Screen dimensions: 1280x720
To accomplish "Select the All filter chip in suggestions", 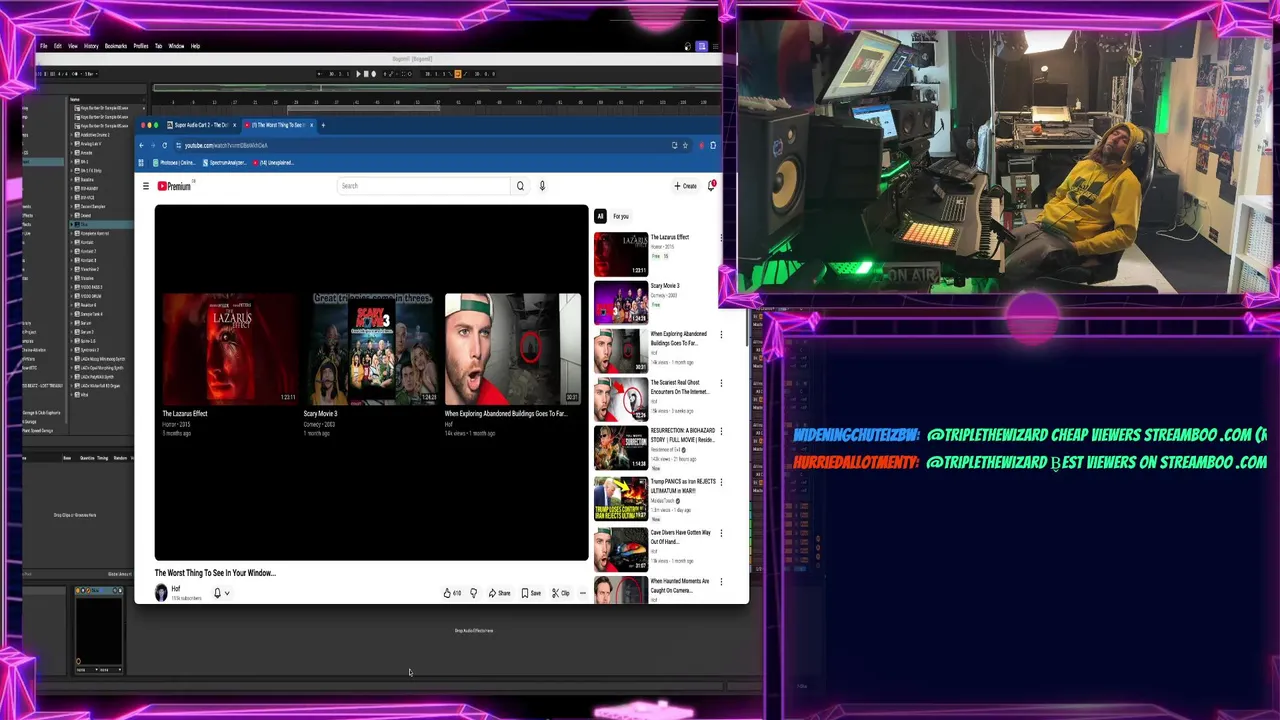I will 600,216.
